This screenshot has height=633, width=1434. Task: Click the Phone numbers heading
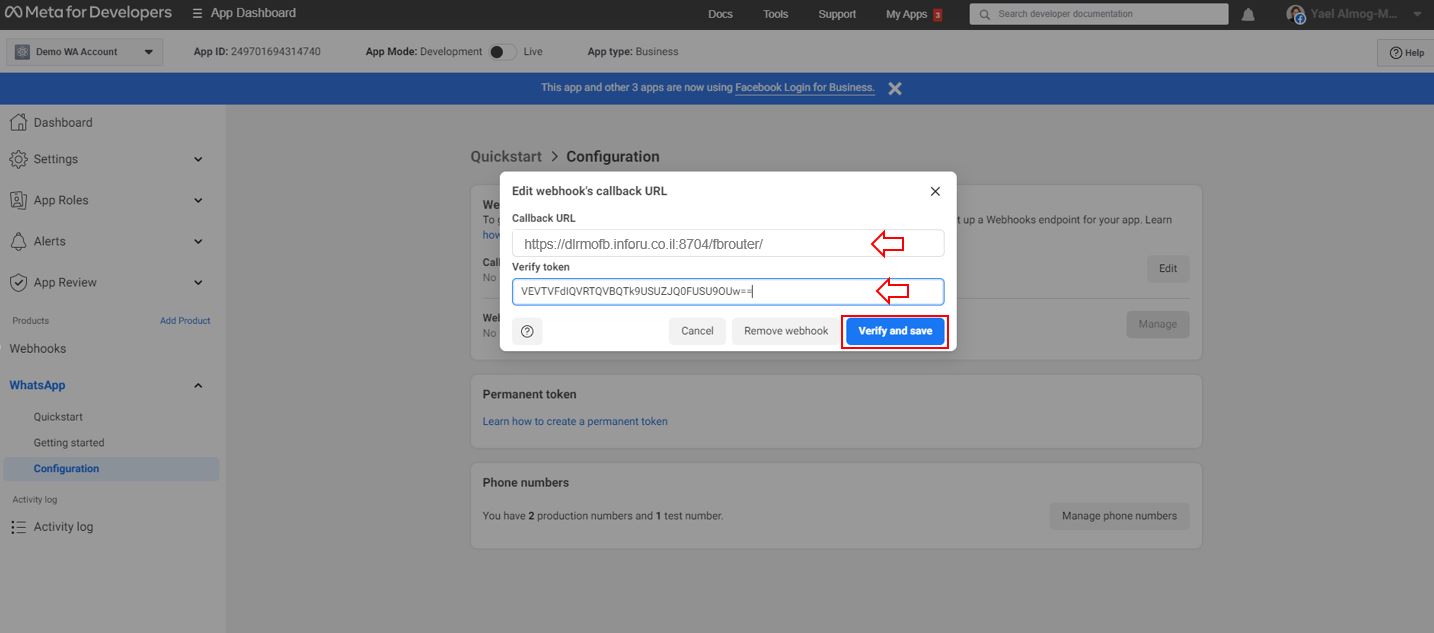tap(526, 482)
